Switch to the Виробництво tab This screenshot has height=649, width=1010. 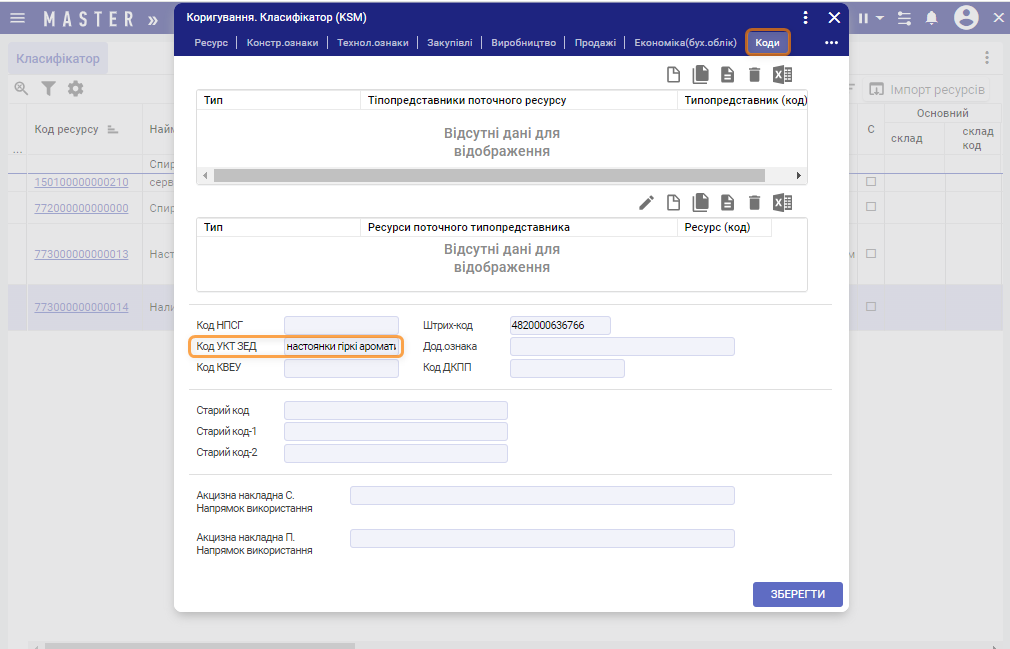(x=523, y=43)
